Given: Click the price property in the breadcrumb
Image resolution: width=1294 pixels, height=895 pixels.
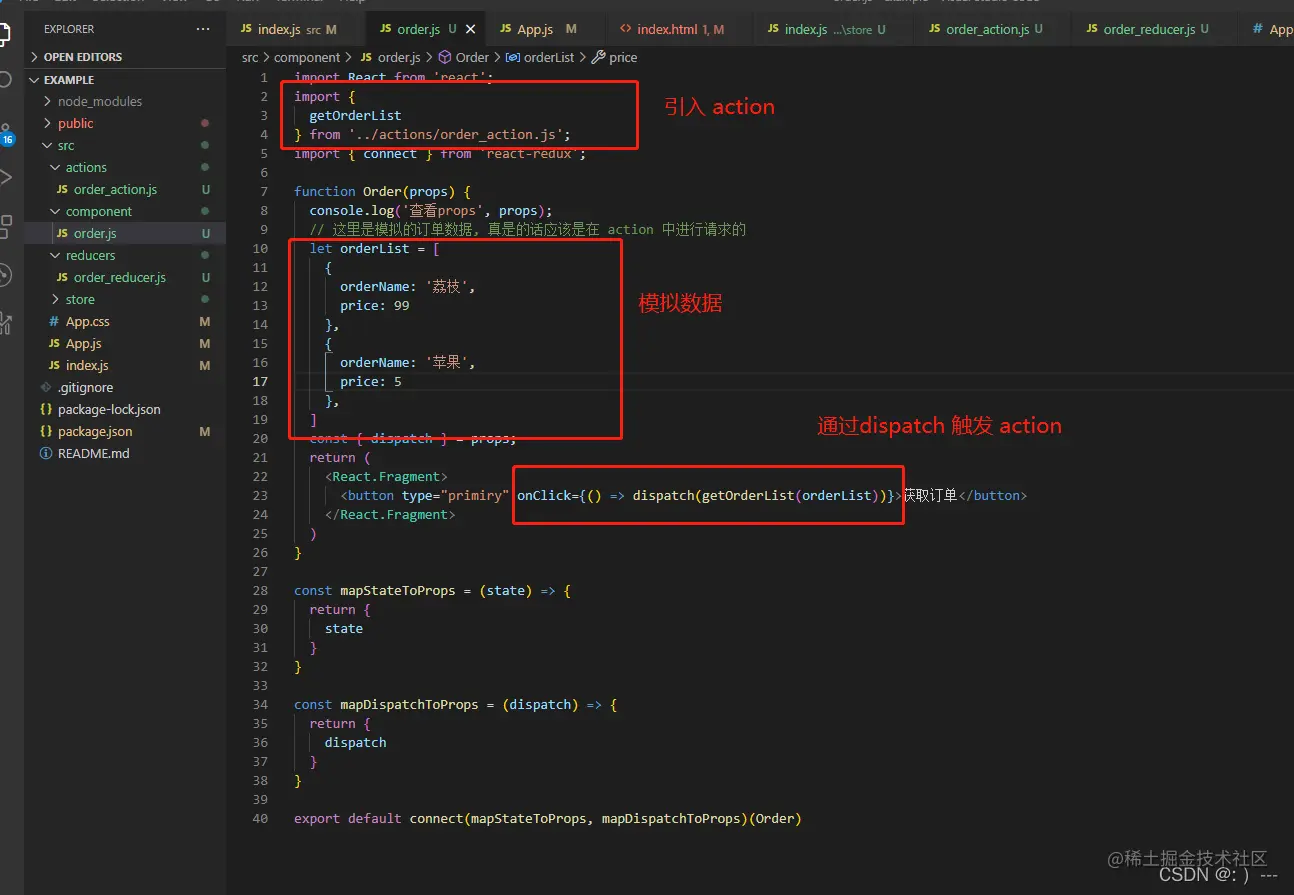Looking at the screenshot, I should tap(615, 57).
